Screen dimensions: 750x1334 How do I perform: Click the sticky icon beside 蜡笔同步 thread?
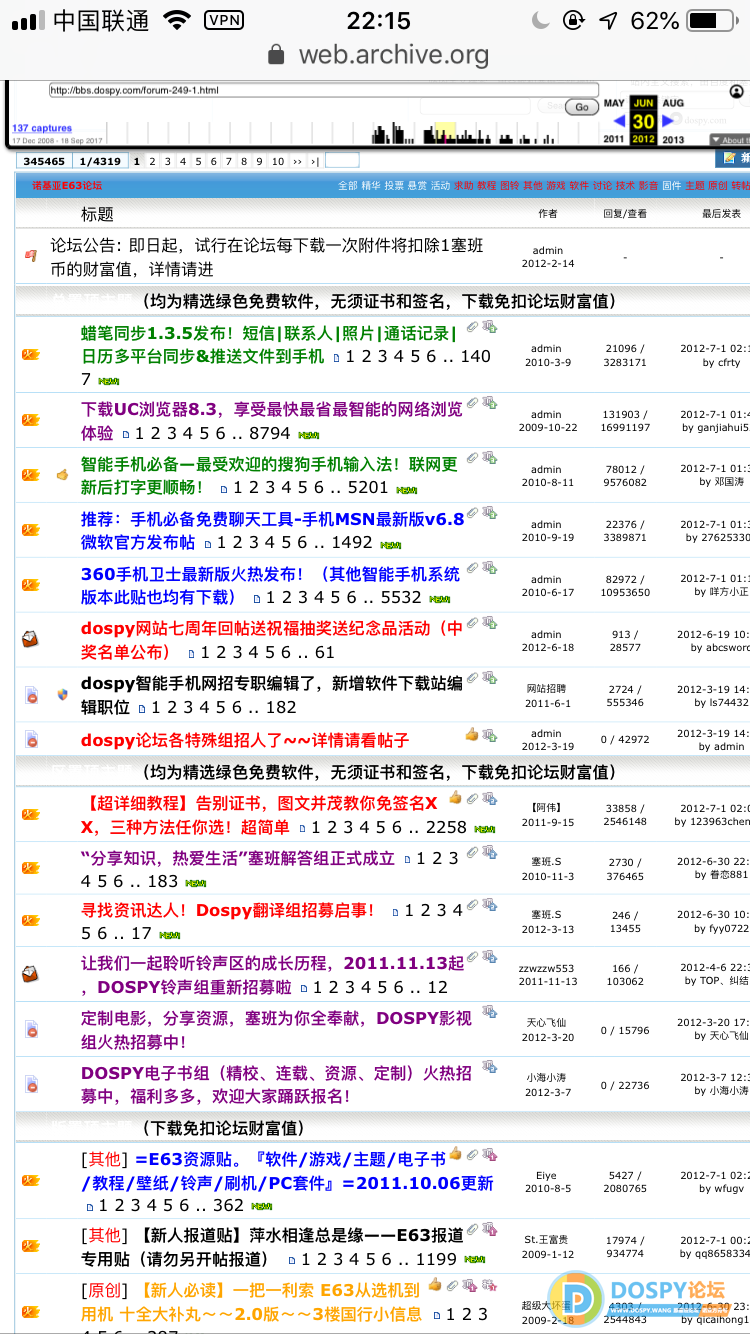coord(30,354)
